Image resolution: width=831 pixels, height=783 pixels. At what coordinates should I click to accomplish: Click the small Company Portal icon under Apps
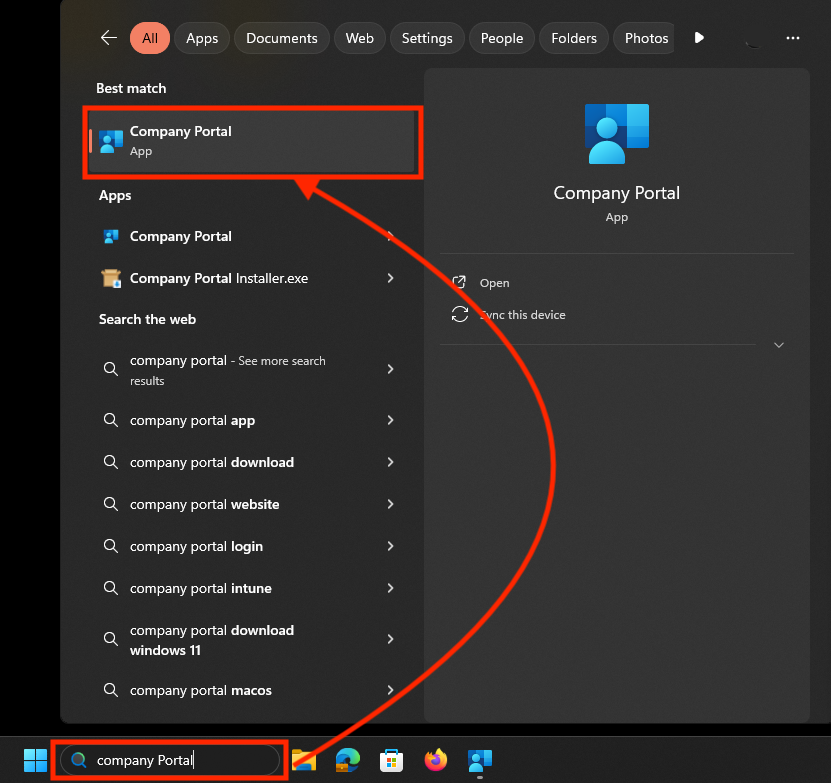coord(111,236)
